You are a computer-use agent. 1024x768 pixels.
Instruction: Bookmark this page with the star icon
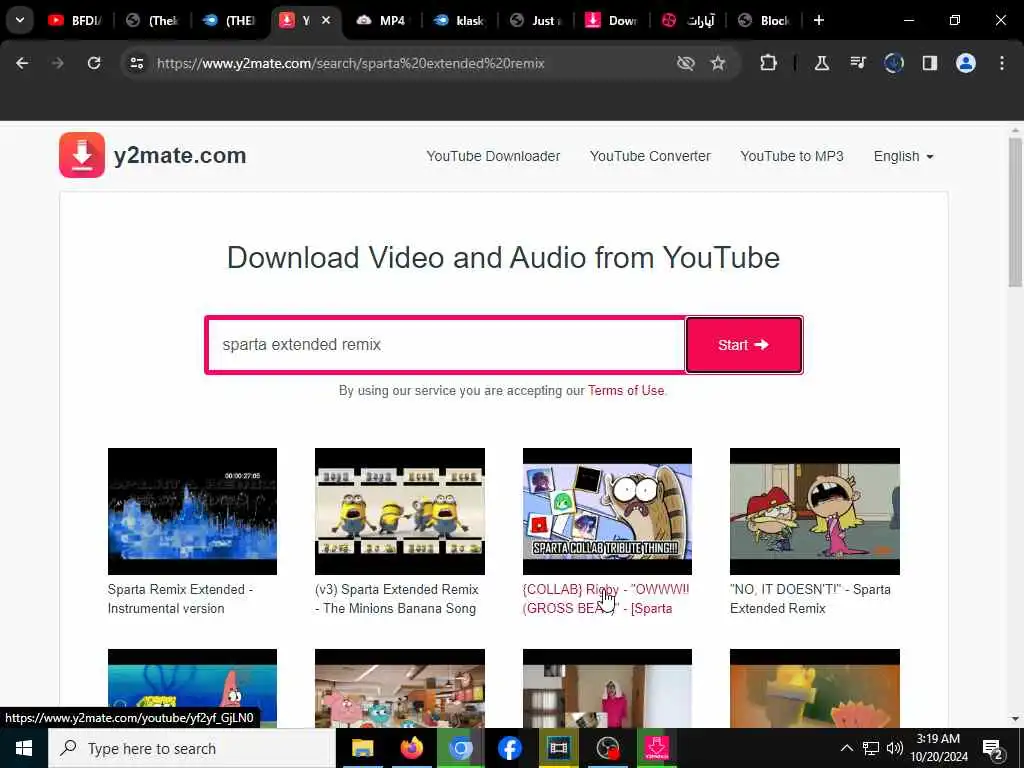(x=718, y=63)
